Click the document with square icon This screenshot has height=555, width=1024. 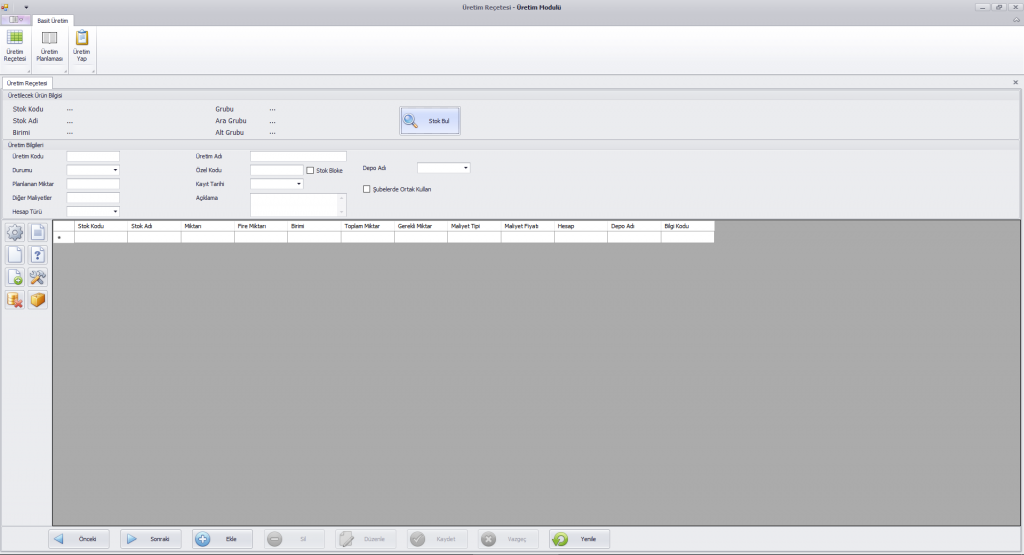pos(38,232)
